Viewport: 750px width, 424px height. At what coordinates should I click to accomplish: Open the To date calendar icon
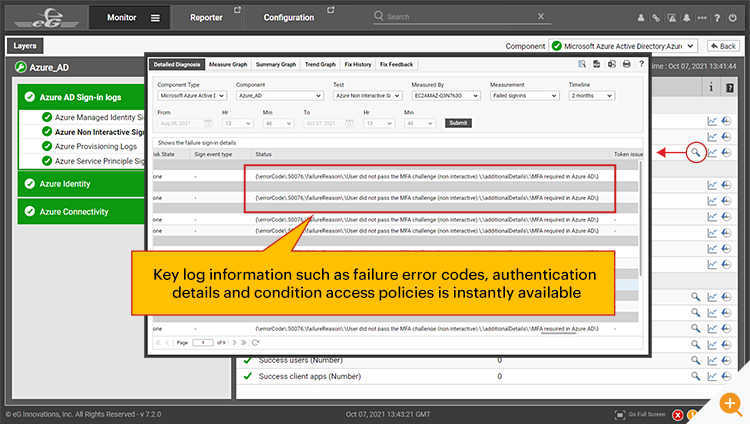coord(350,123)
